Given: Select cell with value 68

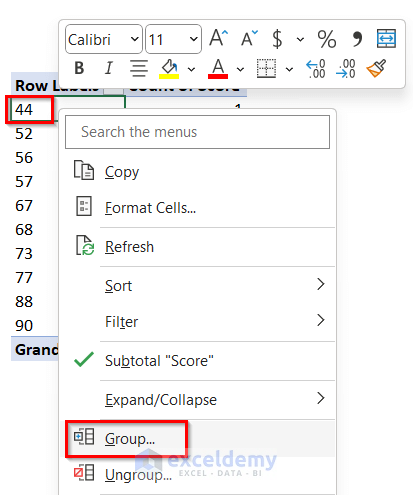Looking at the screenshot, I should (x=34, y=230).
